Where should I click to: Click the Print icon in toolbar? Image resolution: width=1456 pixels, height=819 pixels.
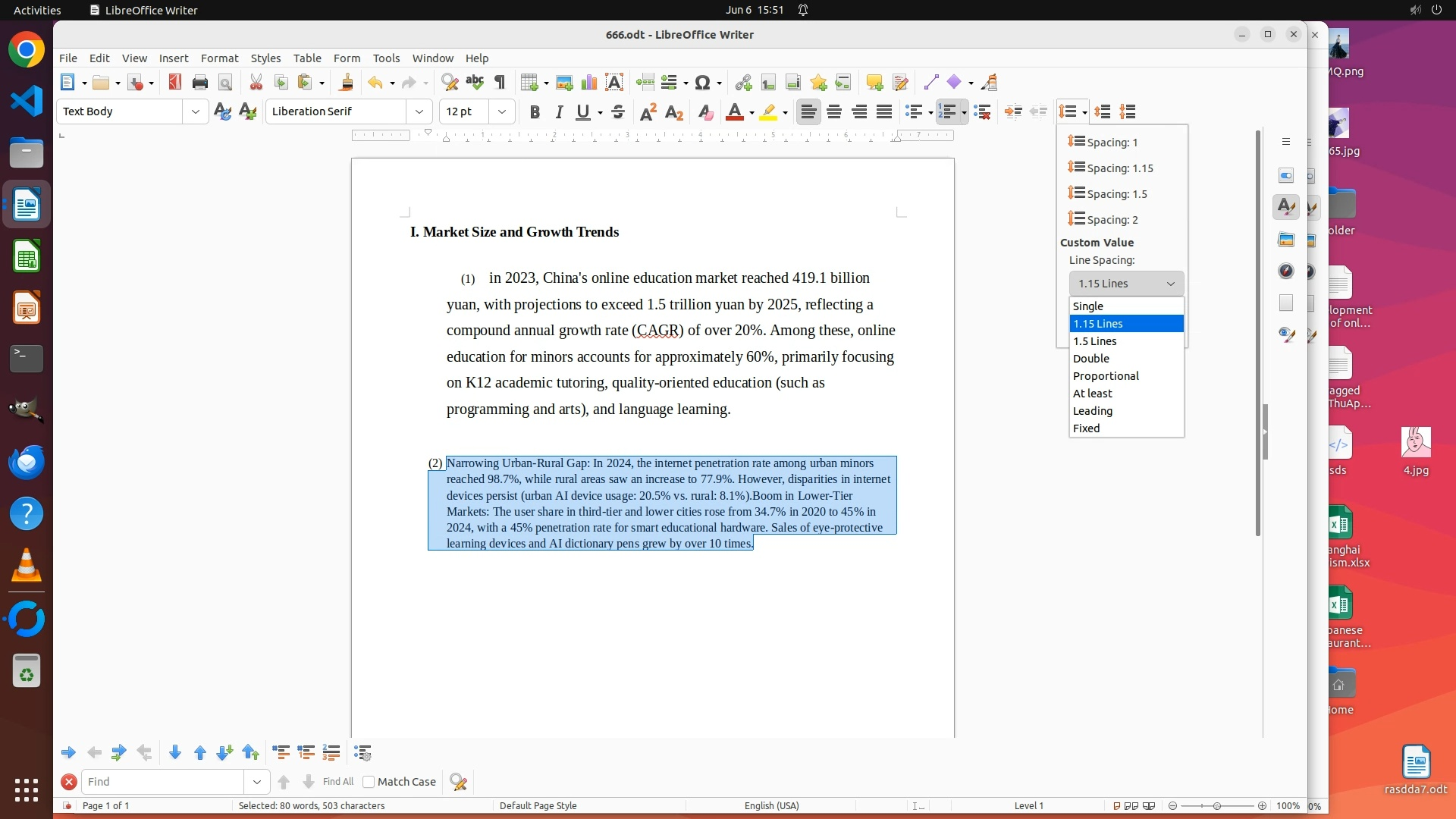point(200,83)
